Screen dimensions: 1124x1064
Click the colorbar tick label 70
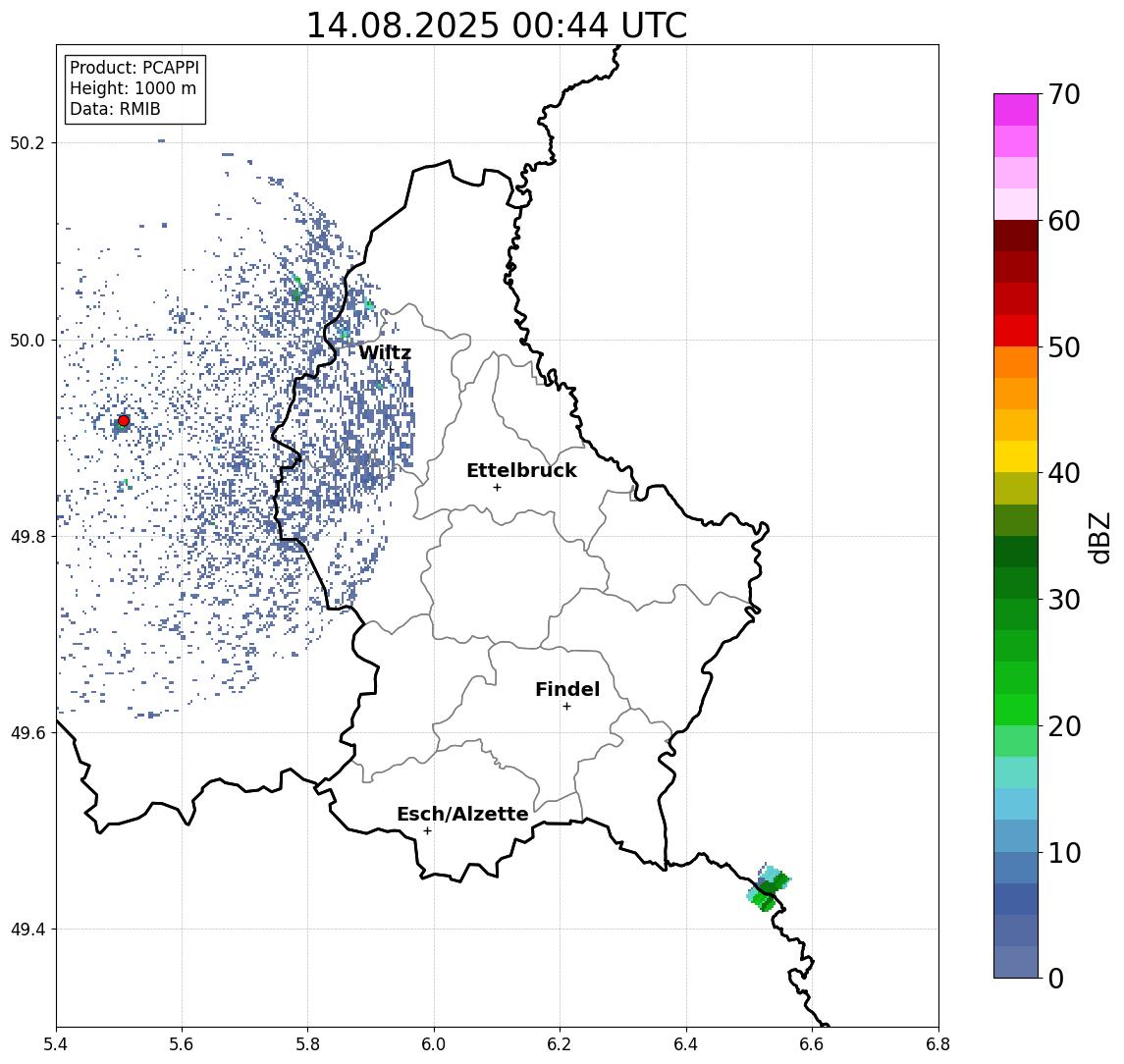click(x=1064, y=94)
